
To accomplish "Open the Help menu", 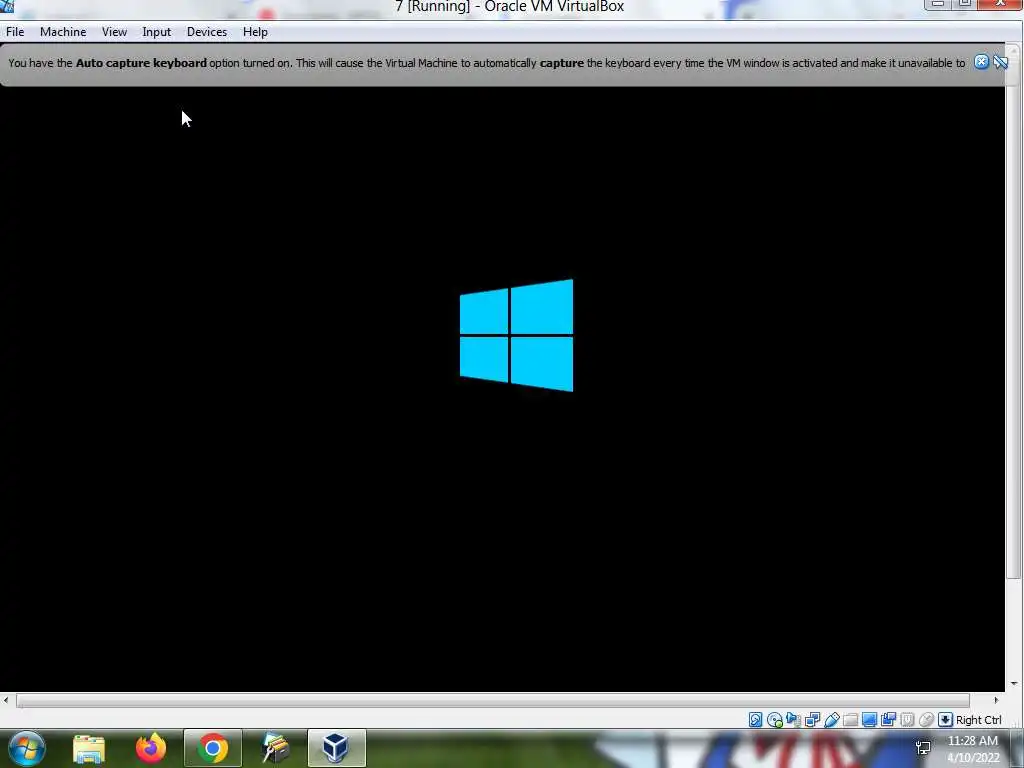I will pyautogui.click(x=255, y=32).
